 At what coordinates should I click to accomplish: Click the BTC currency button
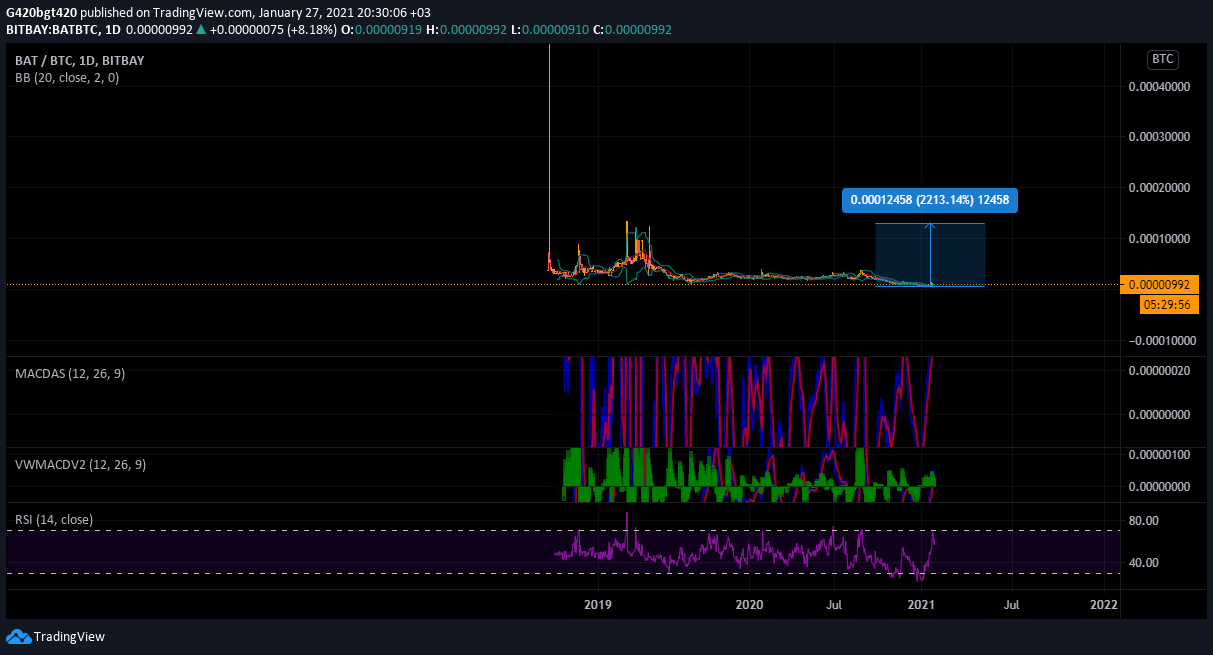pyautogui.click(x=1162, y=59)
